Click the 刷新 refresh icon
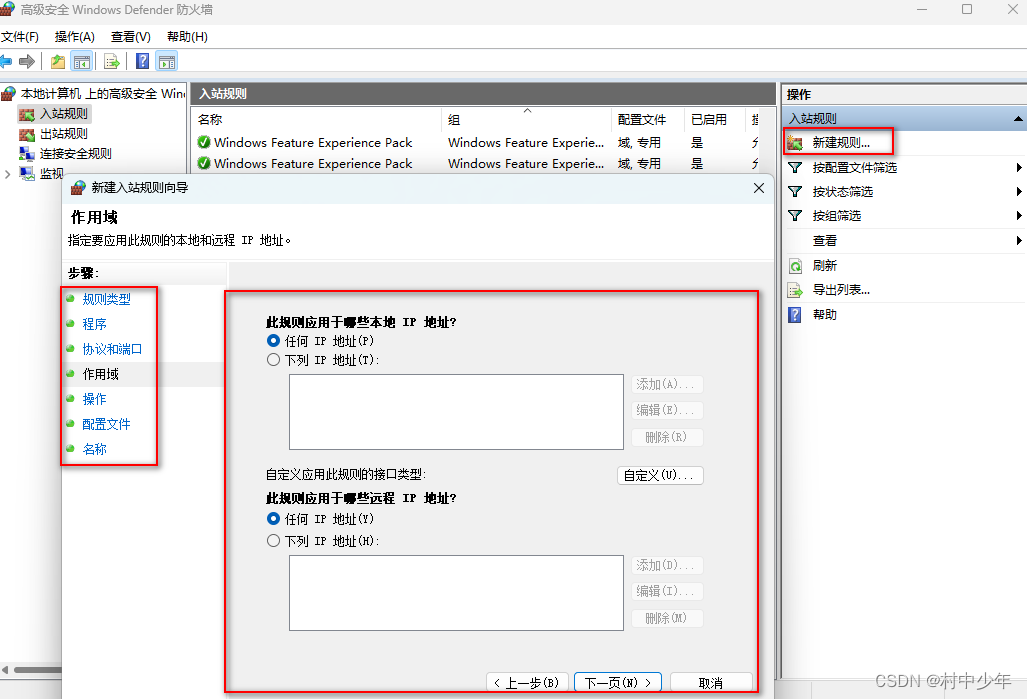1027x699 pixels. 794,266
